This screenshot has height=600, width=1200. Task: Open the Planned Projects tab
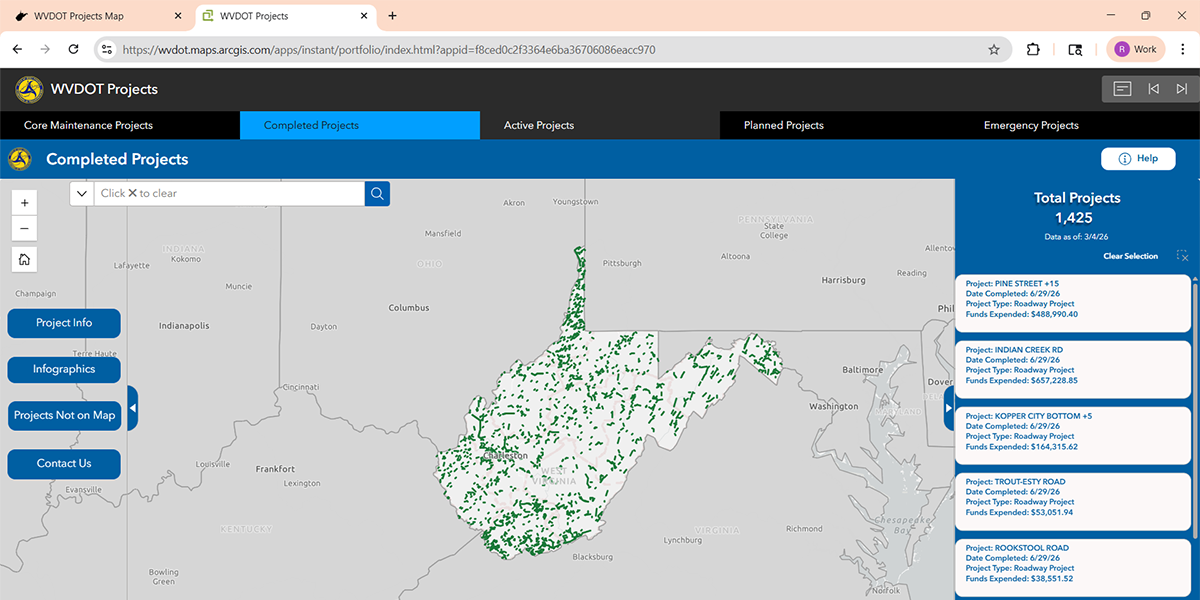pyautogui.click(x=838, y=125)
